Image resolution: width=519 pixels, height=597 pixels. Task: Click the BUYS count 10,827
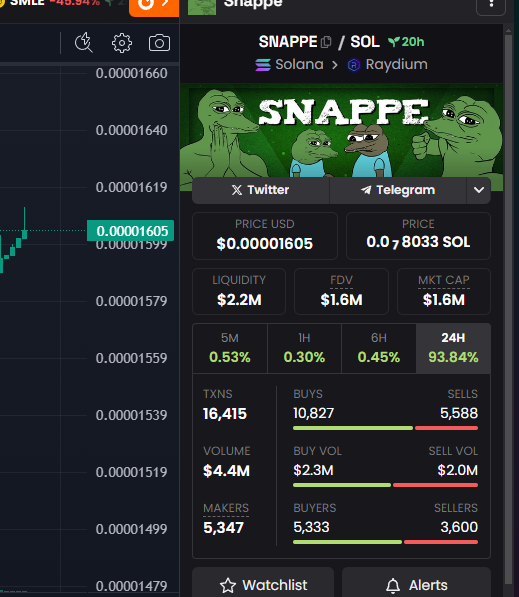click(313, 413)
